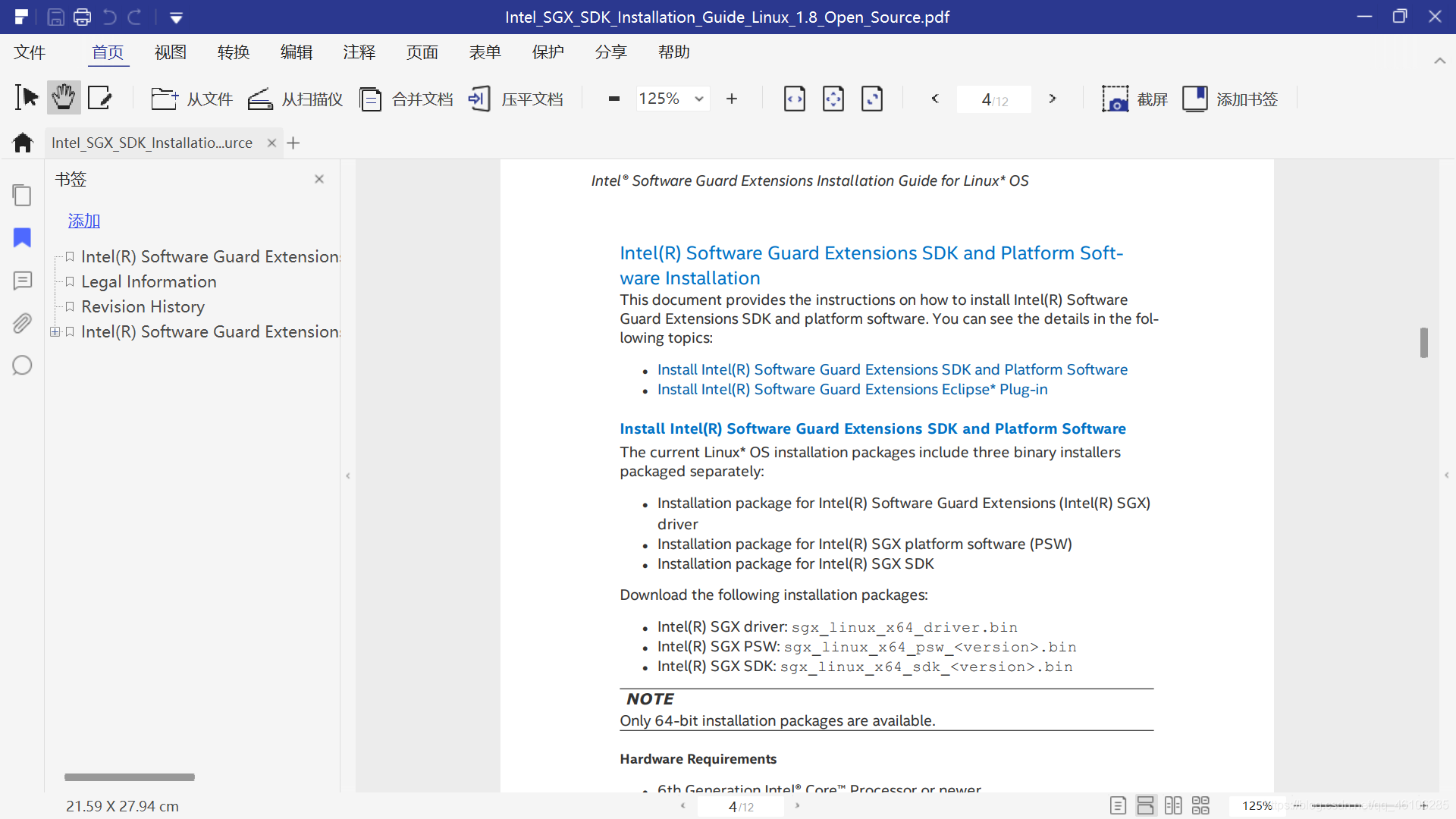Select the hand pan tool

(x=64, y=99)
